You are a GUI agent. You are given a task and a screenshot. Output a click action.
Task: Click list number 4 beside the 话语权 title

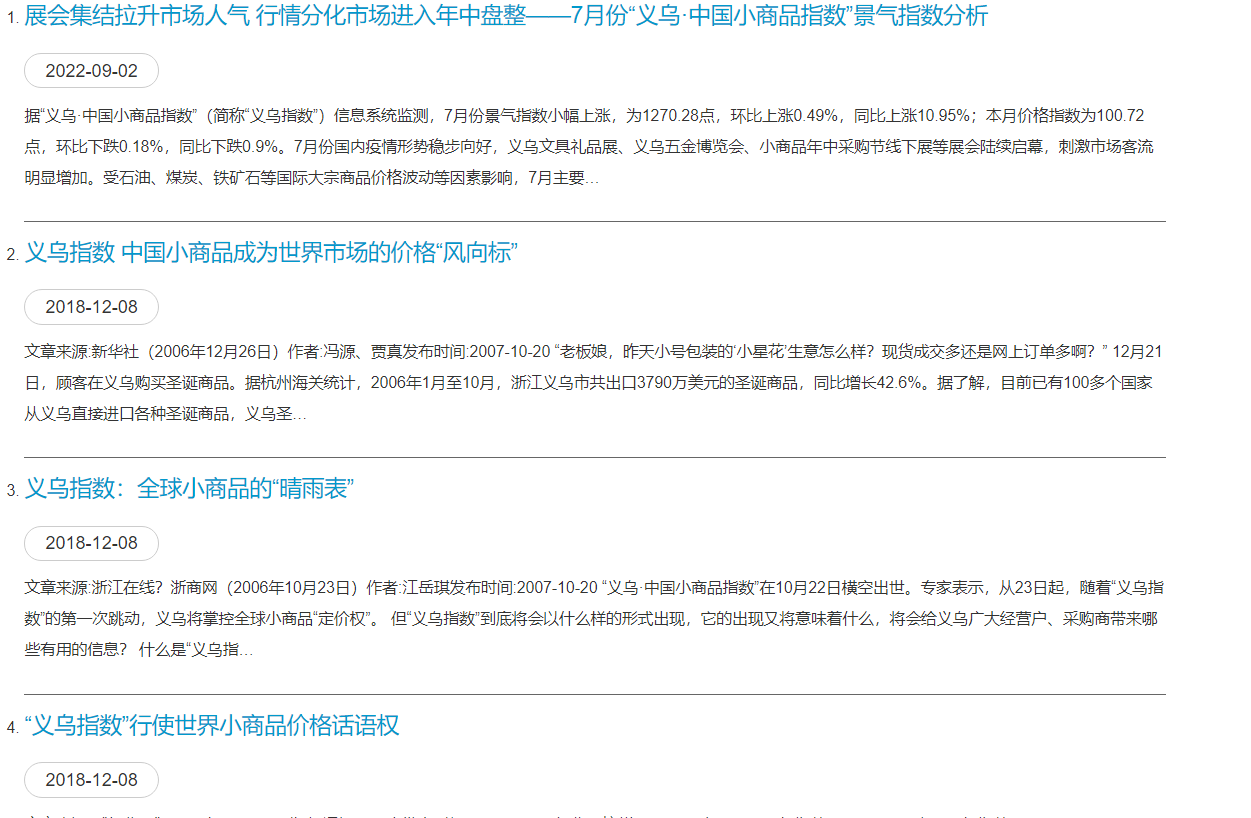click(12, 729)
